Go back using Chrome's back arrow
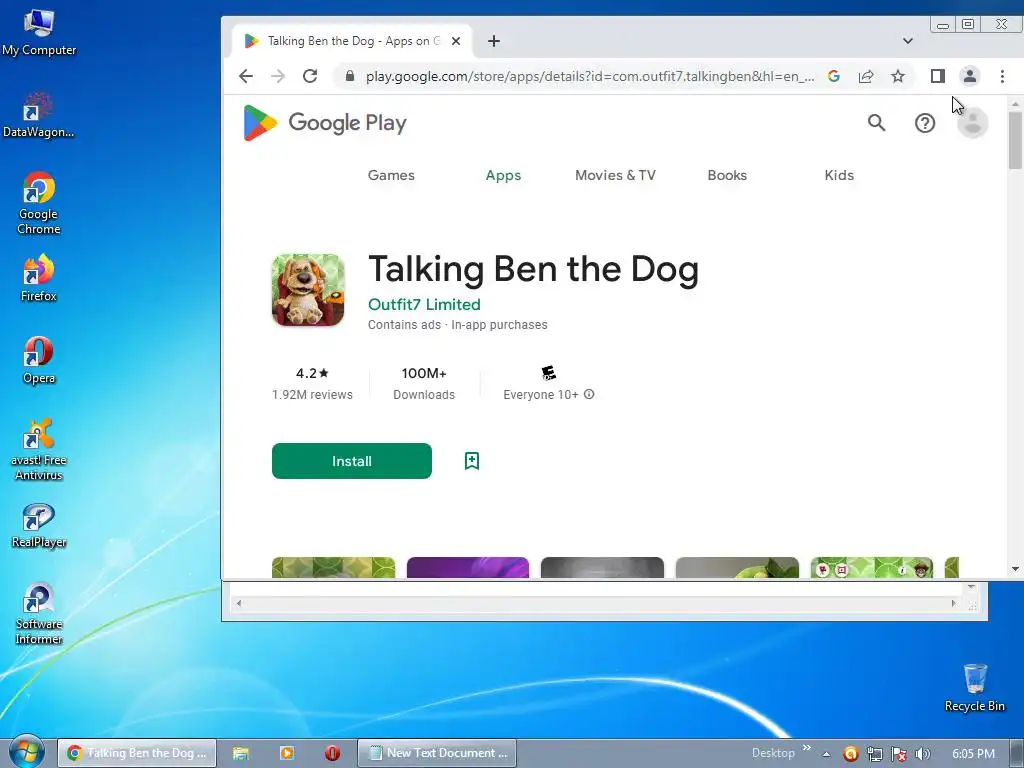Viewport: 1024px width, 768px height. (246, 76)
